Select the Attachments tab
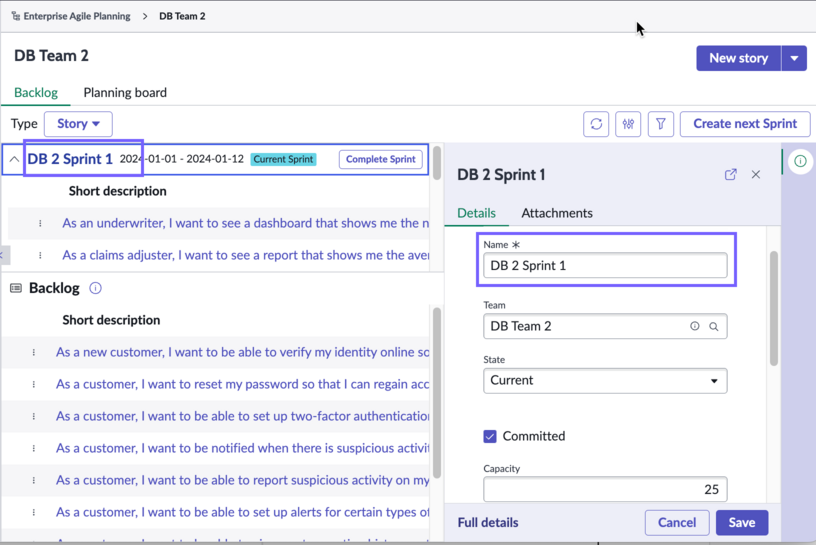Image resolution: width=816 pixels, height=545 pixels. [557, 213]
